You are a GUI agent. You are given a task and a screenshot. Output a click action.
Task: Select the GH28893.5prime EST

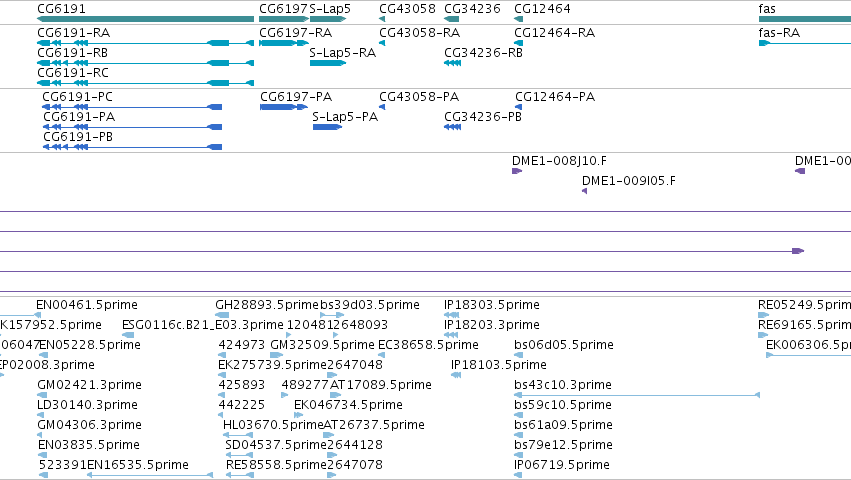point(222,315)
